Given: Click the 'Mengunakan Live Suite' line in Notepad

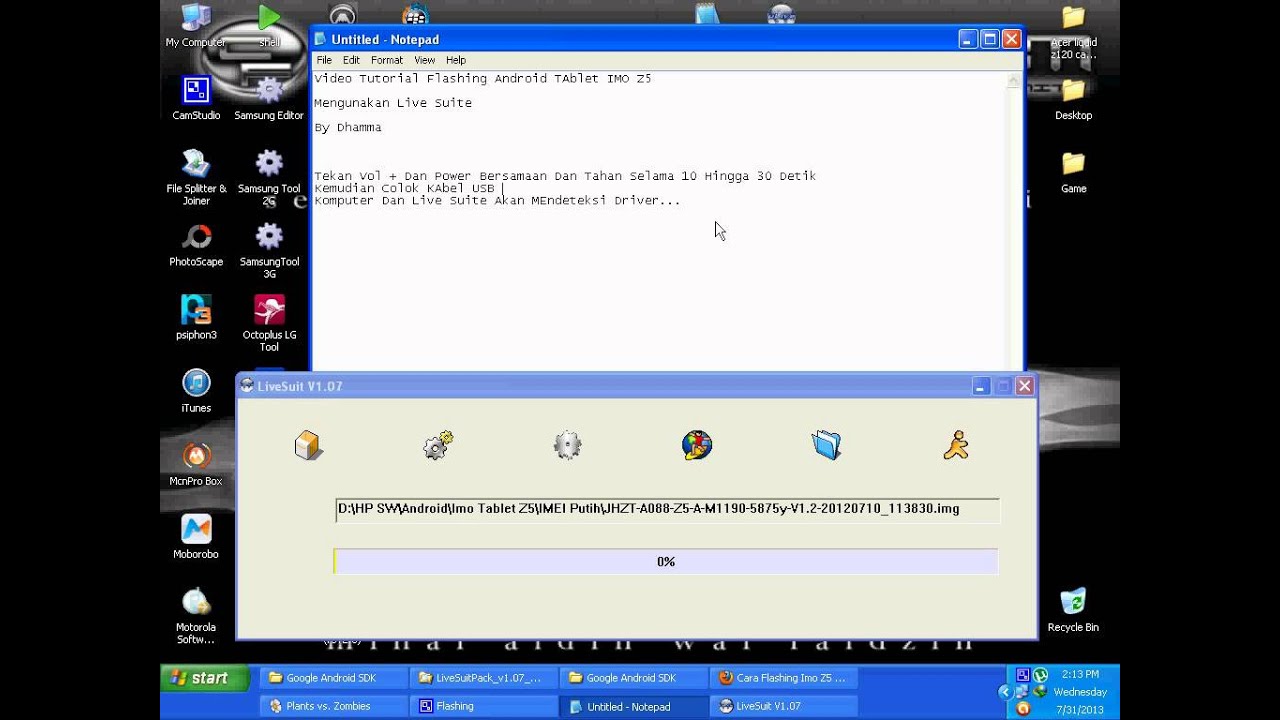Looking at the screenshot, I should click(x=393, y=103).
